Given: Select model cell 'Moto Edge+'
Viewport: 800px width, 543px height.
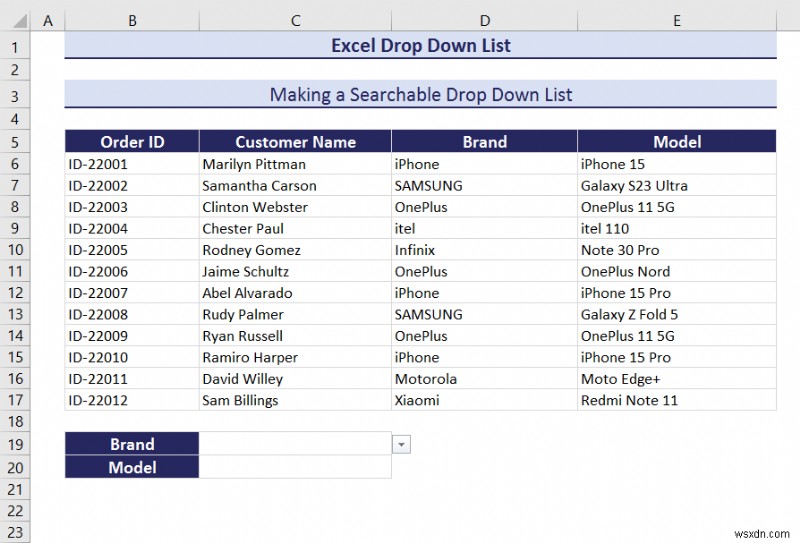Looking at the screenshot, I should pos(677,378).
